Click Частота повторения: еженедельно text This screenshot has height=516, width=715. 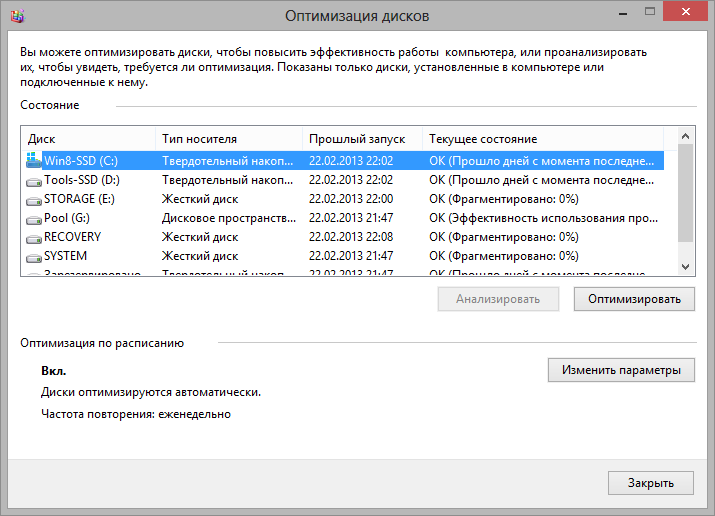(136, 414)
